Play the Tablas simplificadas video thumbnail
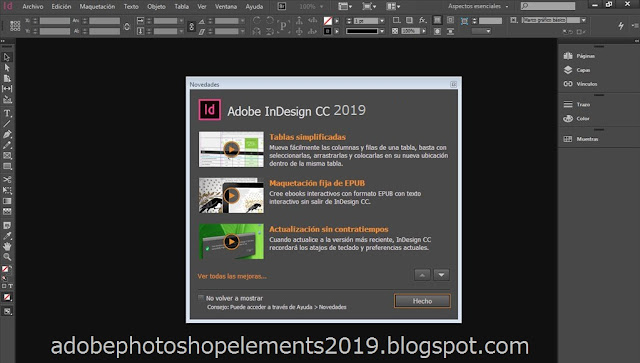 [231, 149]
